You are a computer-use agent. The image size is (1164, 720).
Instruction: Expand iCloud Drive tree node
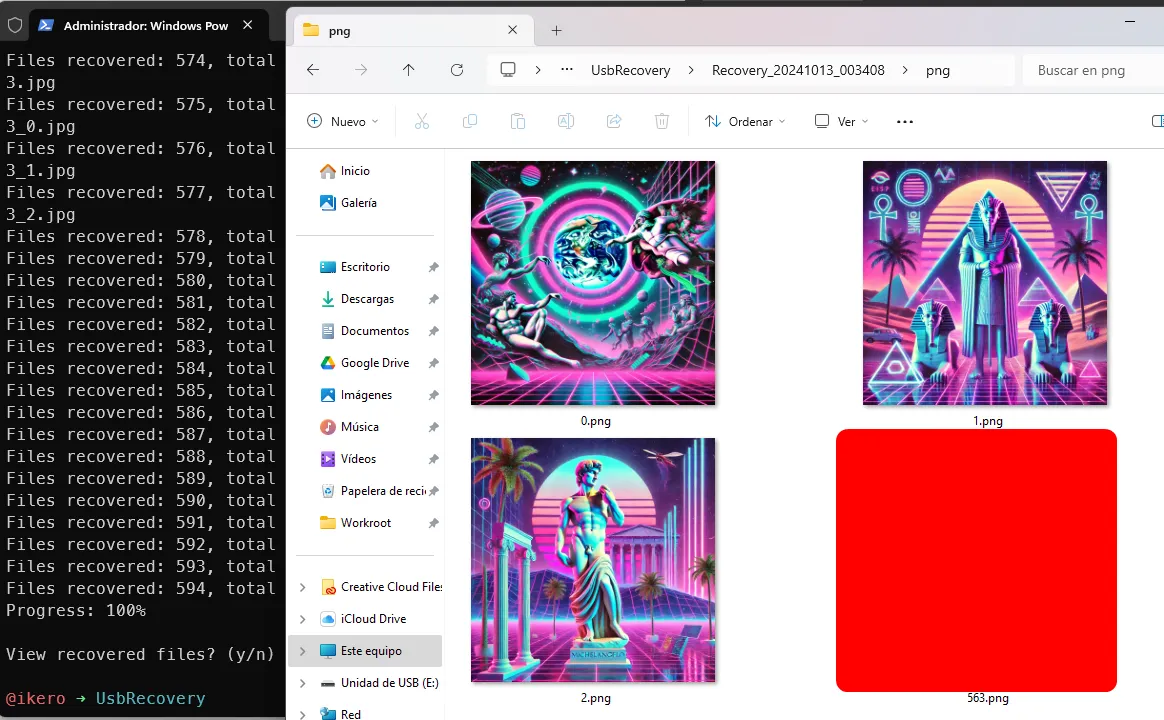click(302, 619)
